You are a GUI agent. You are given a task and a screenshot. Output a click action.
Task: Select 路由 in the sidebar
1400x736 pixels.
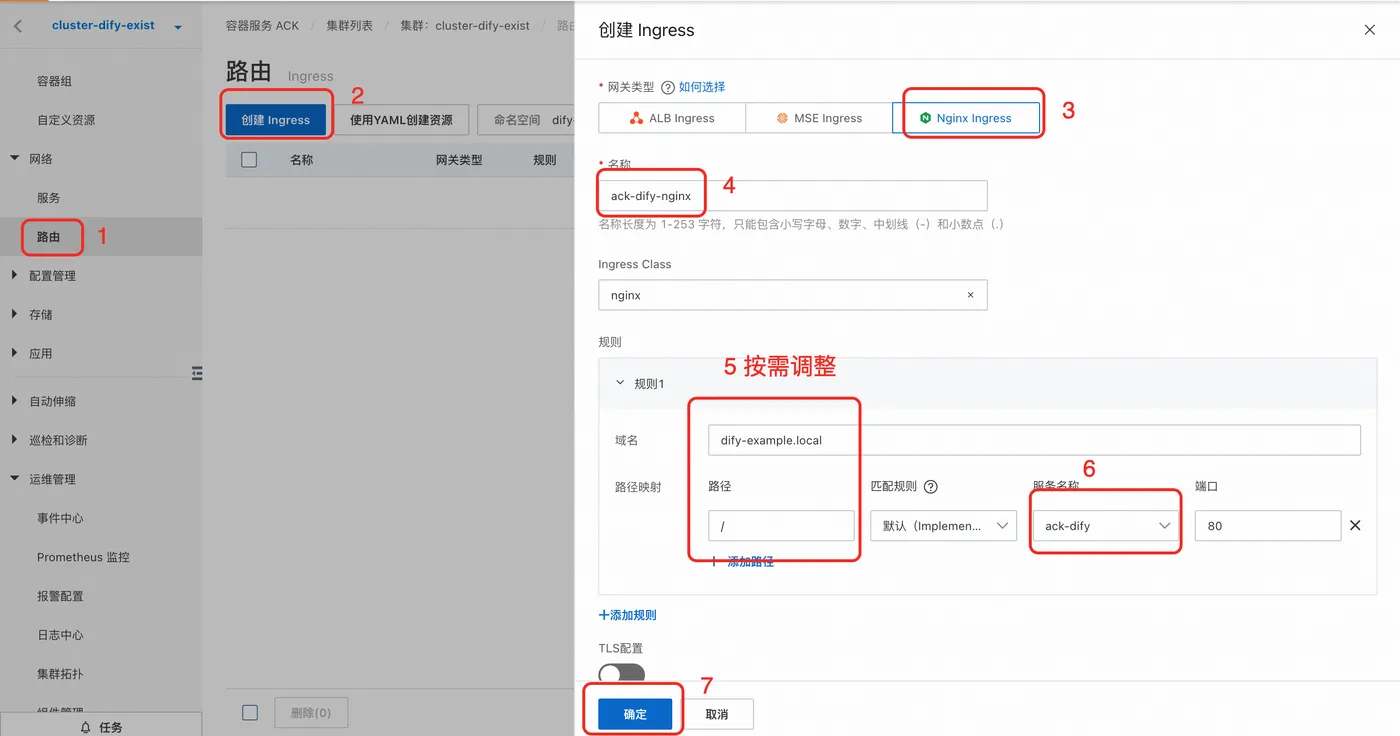(x=48, y=237)
